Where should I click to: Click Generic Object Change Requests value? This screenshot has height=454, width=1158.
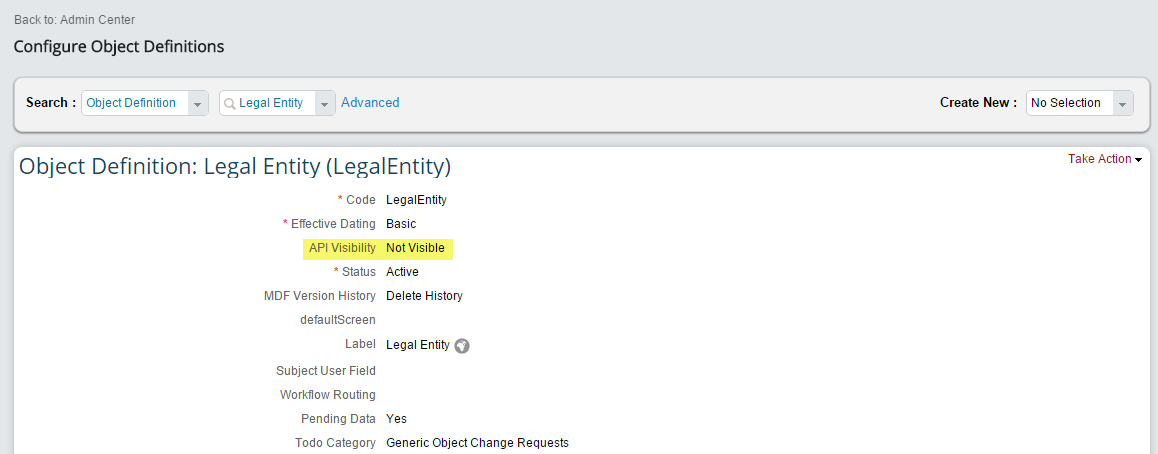pos(478,443)
